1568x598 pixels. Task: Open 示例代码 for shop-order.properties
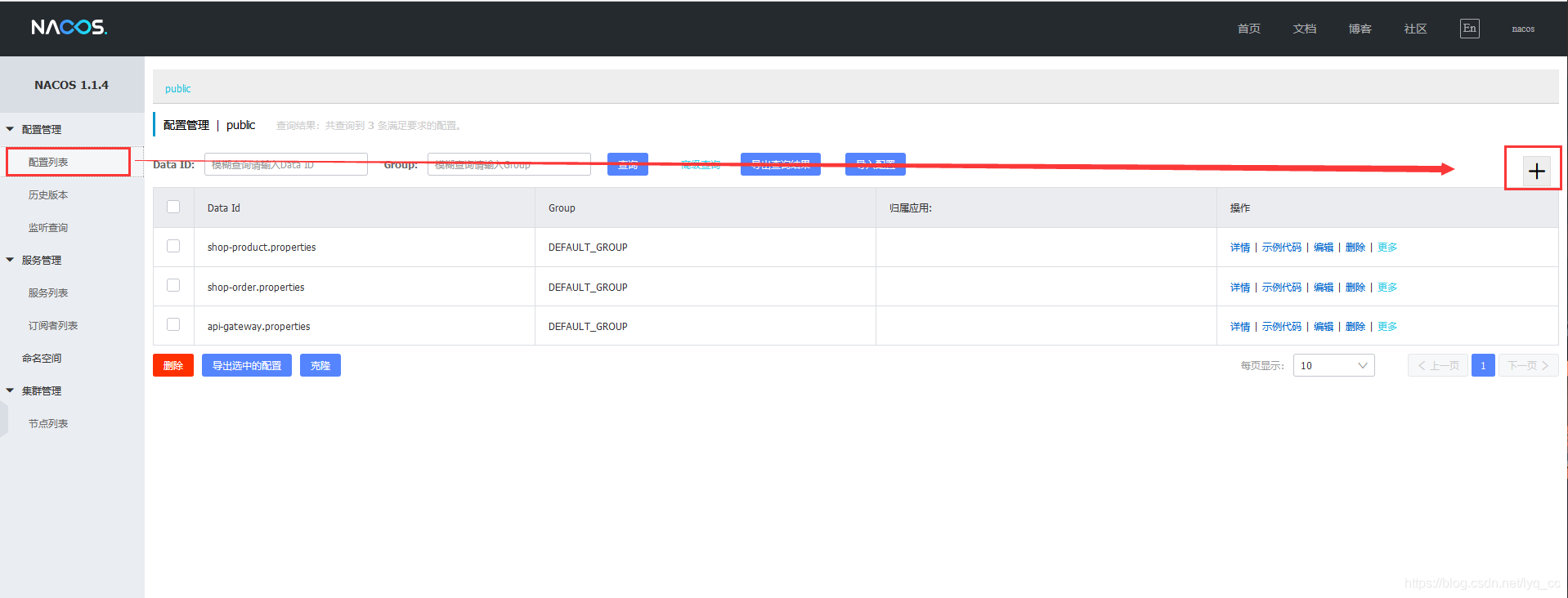pyautogui.click(x=1282, y=287)
